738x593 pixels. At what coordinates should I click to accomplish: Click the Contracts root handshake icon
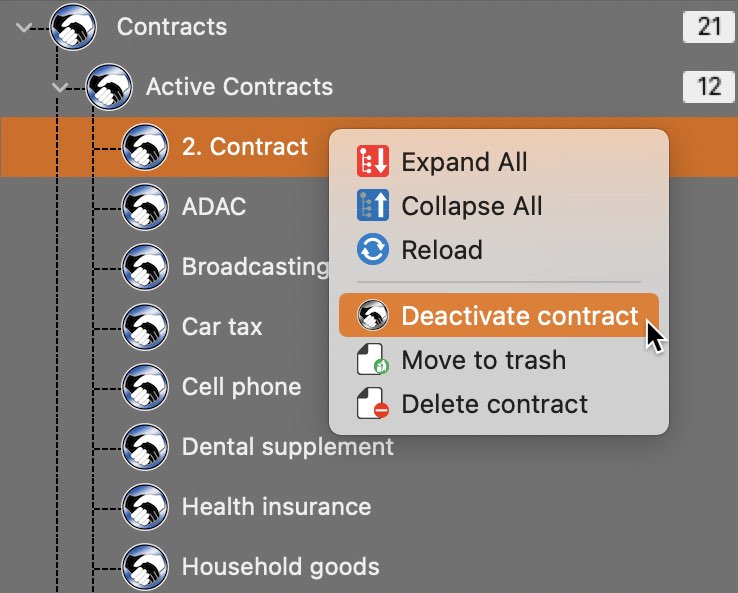(73, 26)
